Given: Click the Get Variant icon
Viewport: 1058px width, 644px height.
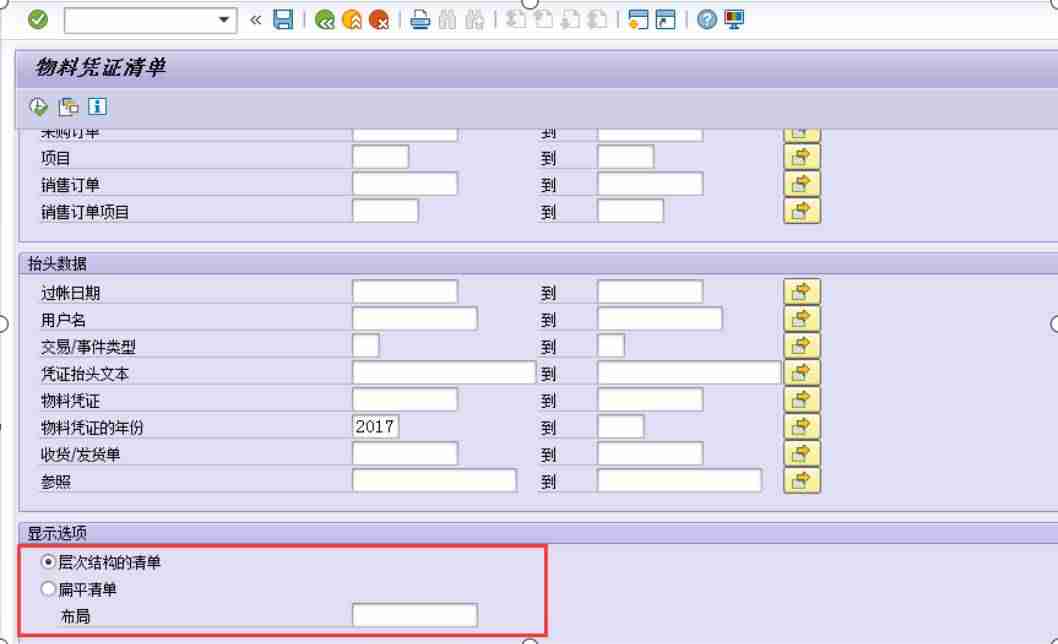Looking at the screenshot, I should coord(68,107).
